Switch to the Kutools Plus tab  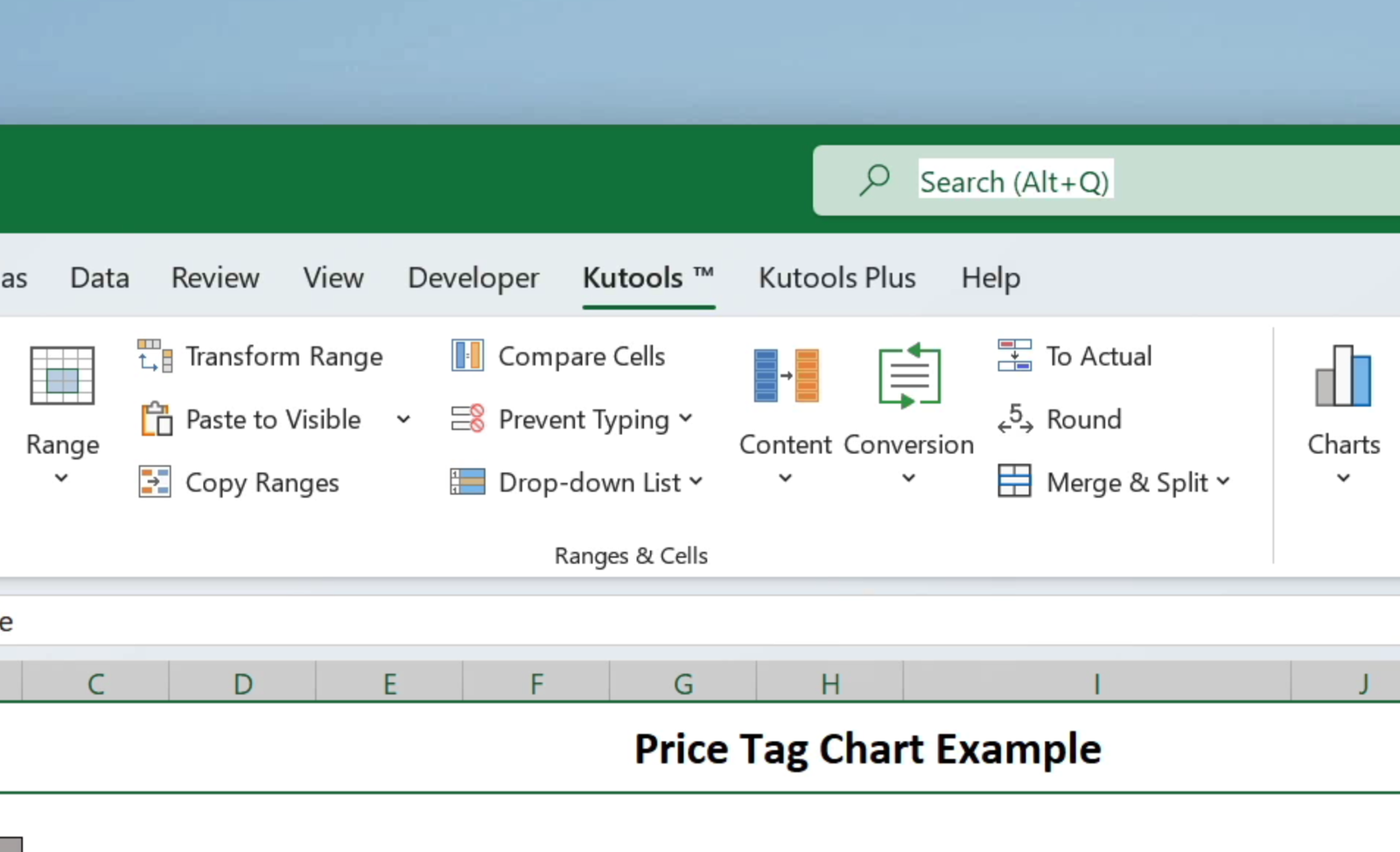836,278
